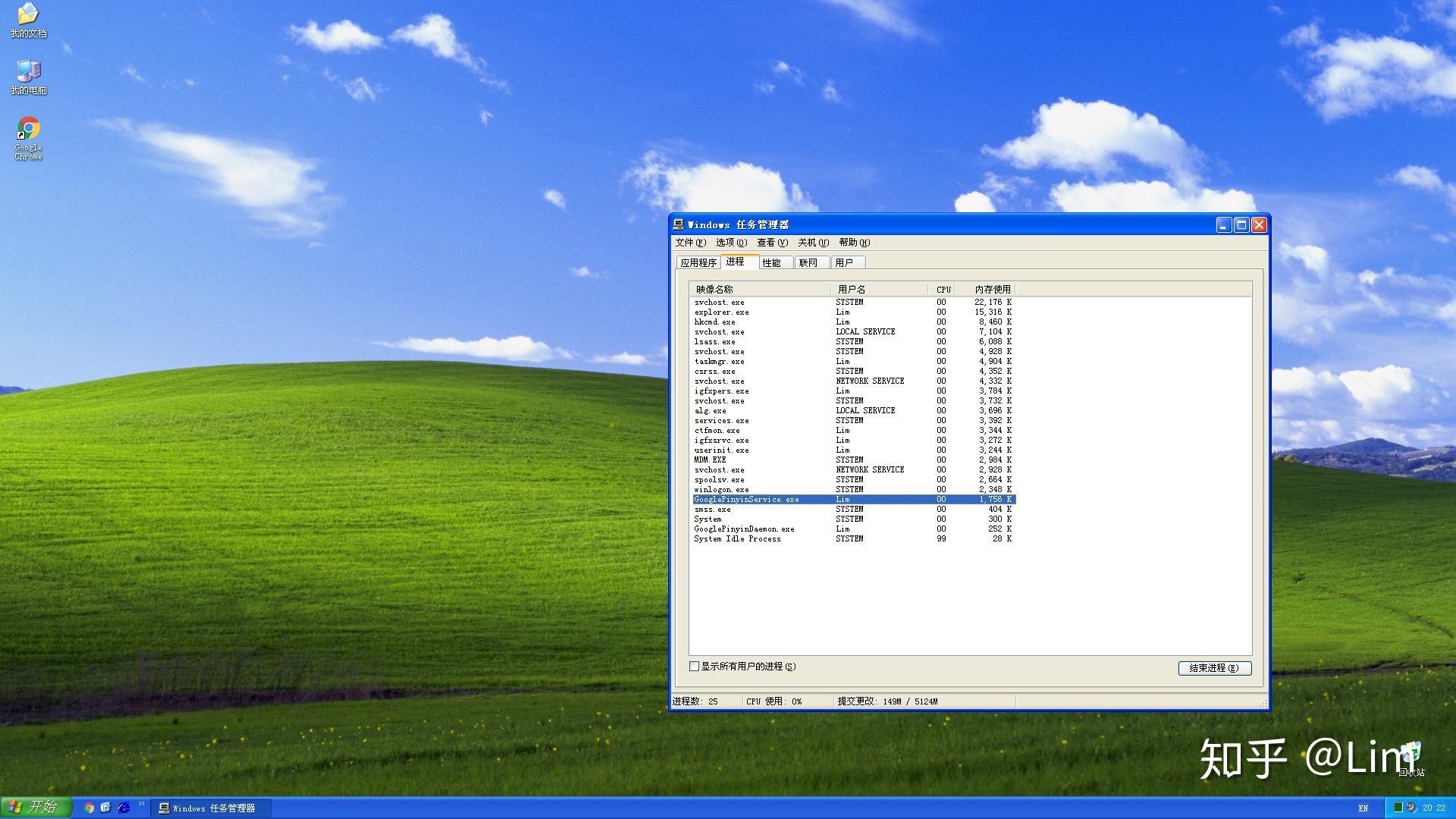Viewport: 1456px width, 819px height.
Task: Select the igfxpers.exe process row
Action: (x=853, y=391)
